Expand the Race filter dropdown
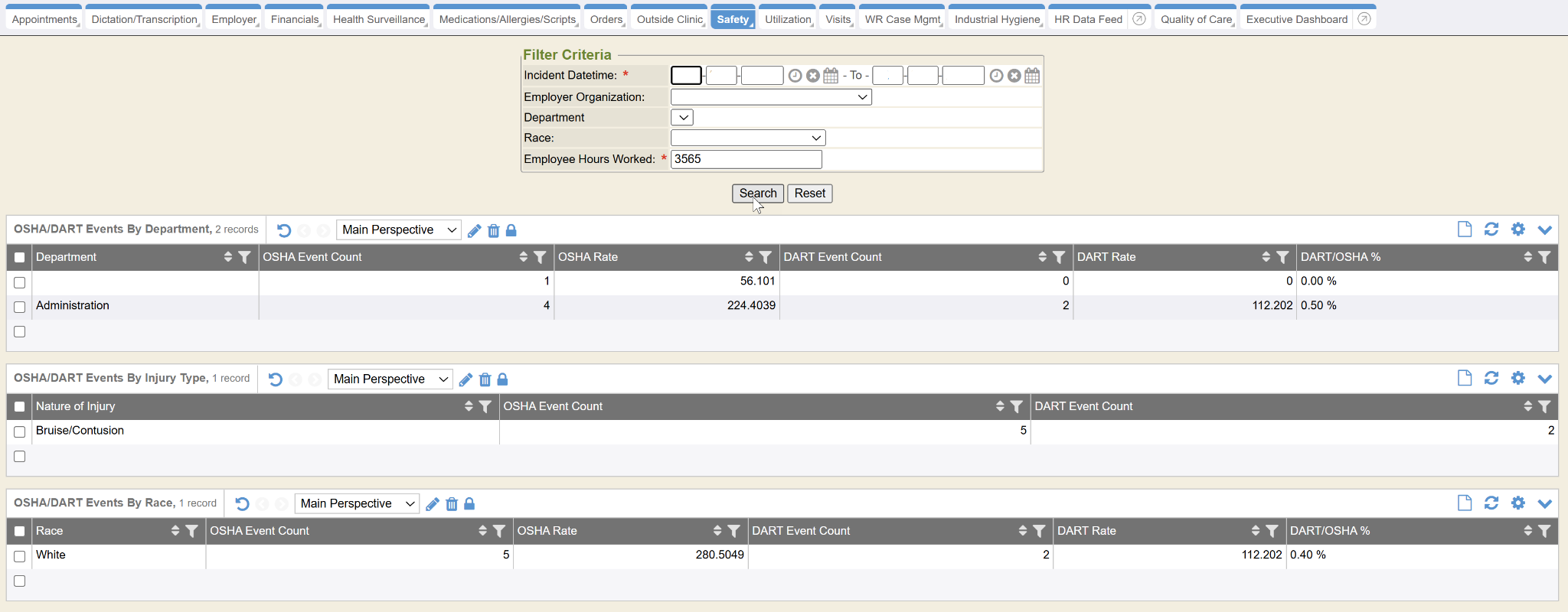Viewport: 1568px width, 612px height. pos(748,138)
